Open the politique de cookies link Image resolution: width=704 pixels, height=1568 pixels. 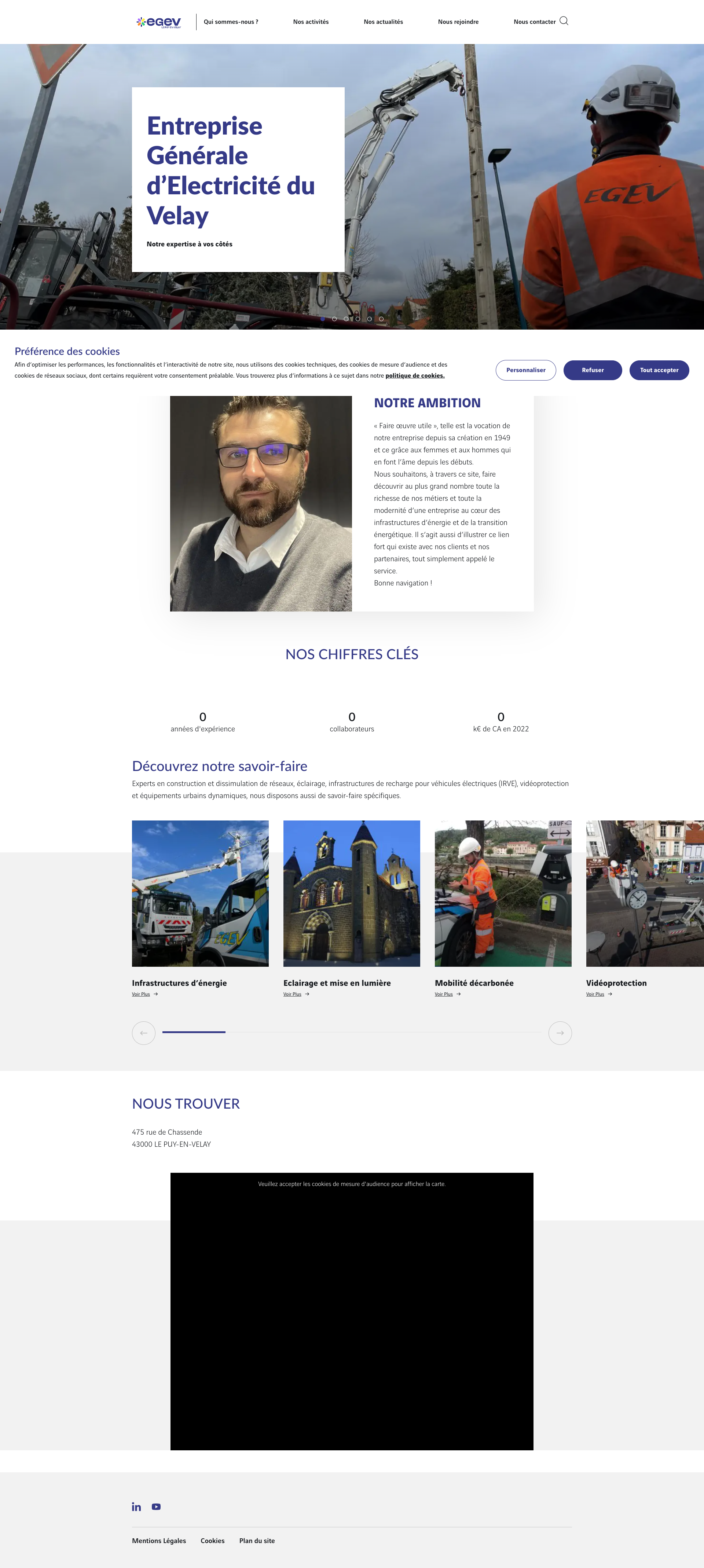click(415, 375)
